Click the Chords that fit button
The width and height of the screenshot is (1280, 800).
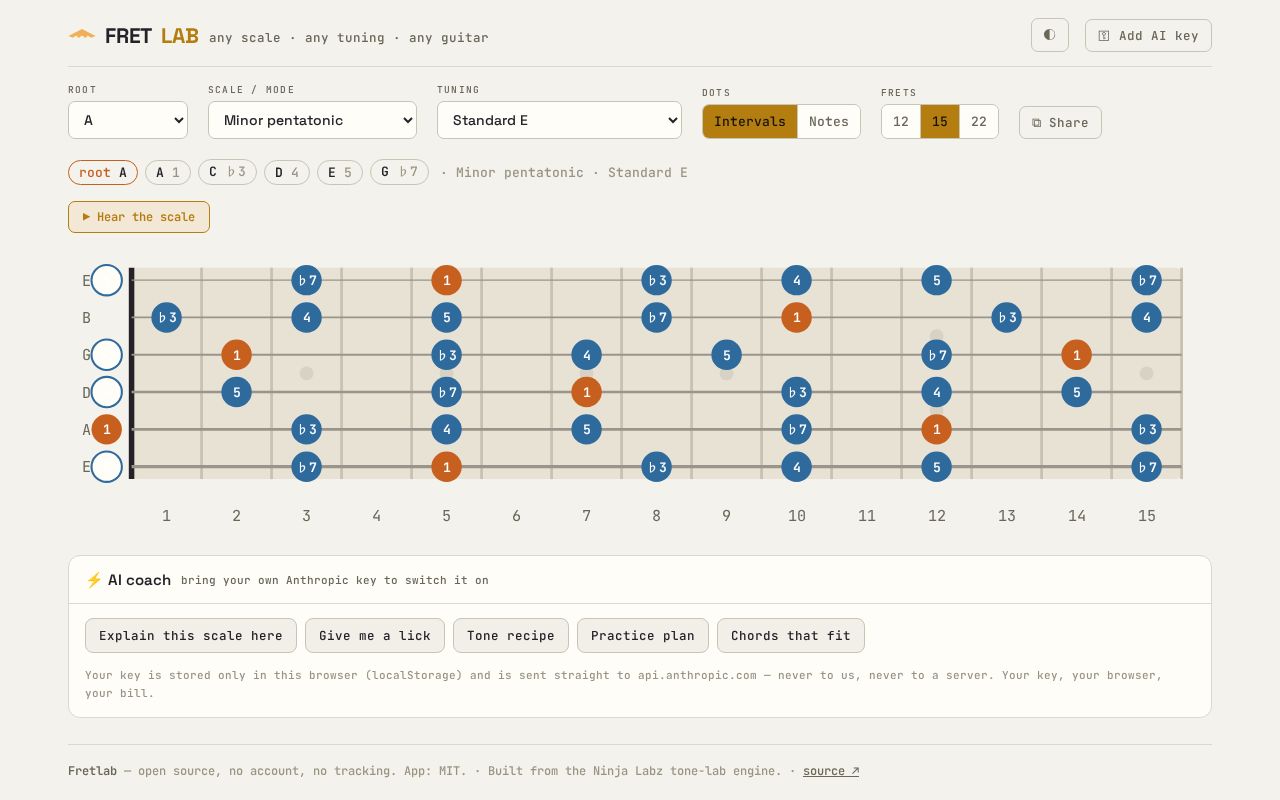point(791,636)
